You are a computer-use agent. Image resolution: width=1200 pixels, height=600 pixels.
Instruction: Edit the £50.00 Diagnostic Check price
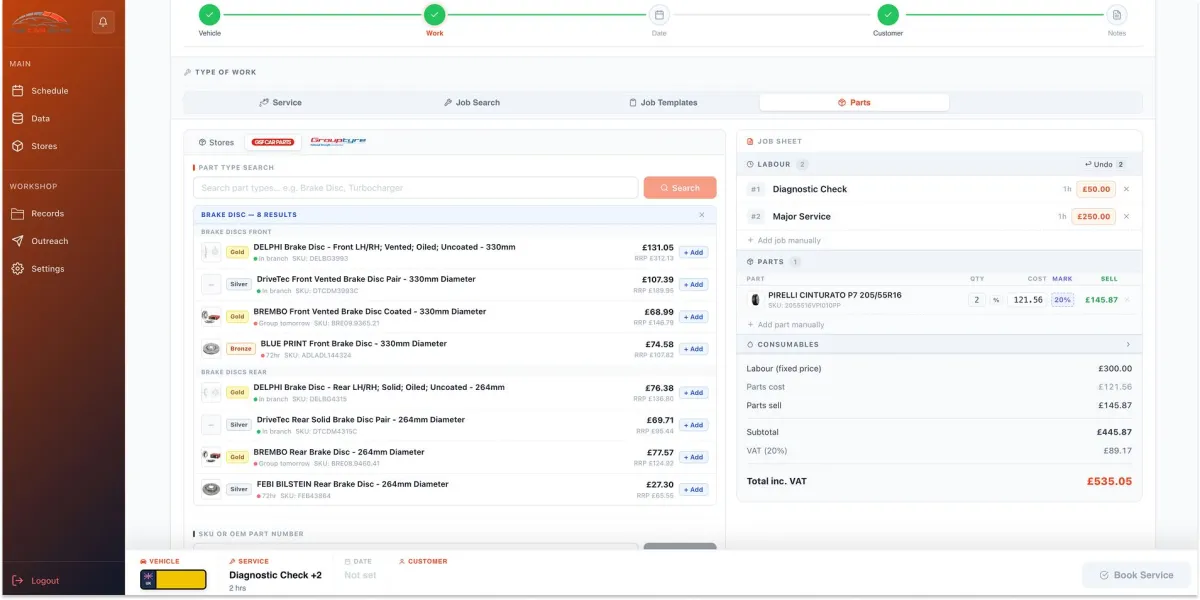(1096, 189)
